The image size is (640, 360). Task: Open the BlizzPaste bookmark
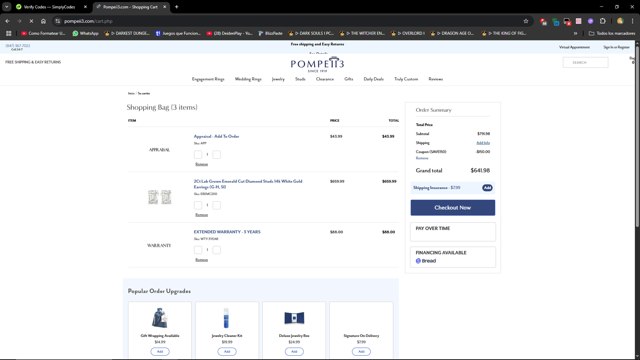point(270,33)
